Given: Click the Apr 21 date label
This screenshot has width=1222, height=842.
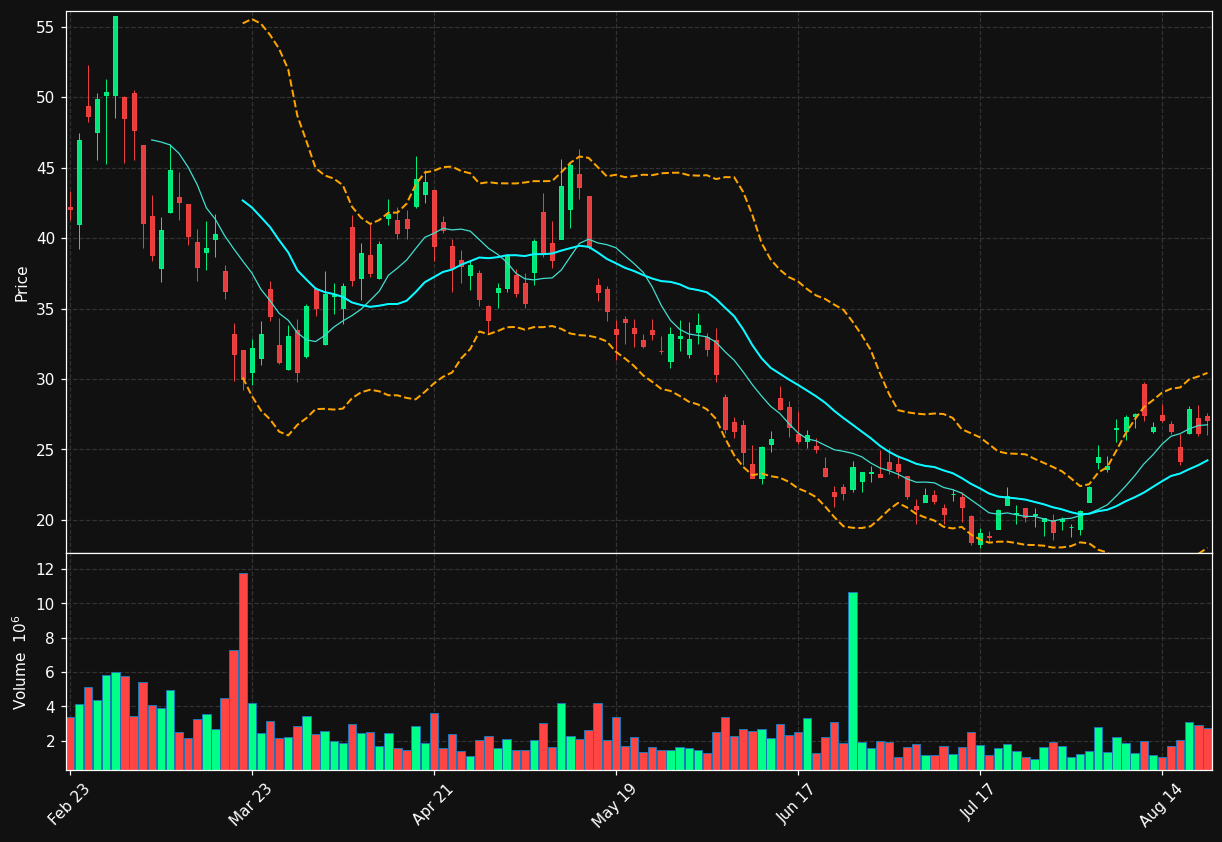Looking at the screenshot, I should pyautogui.click(x=432, y=804).
